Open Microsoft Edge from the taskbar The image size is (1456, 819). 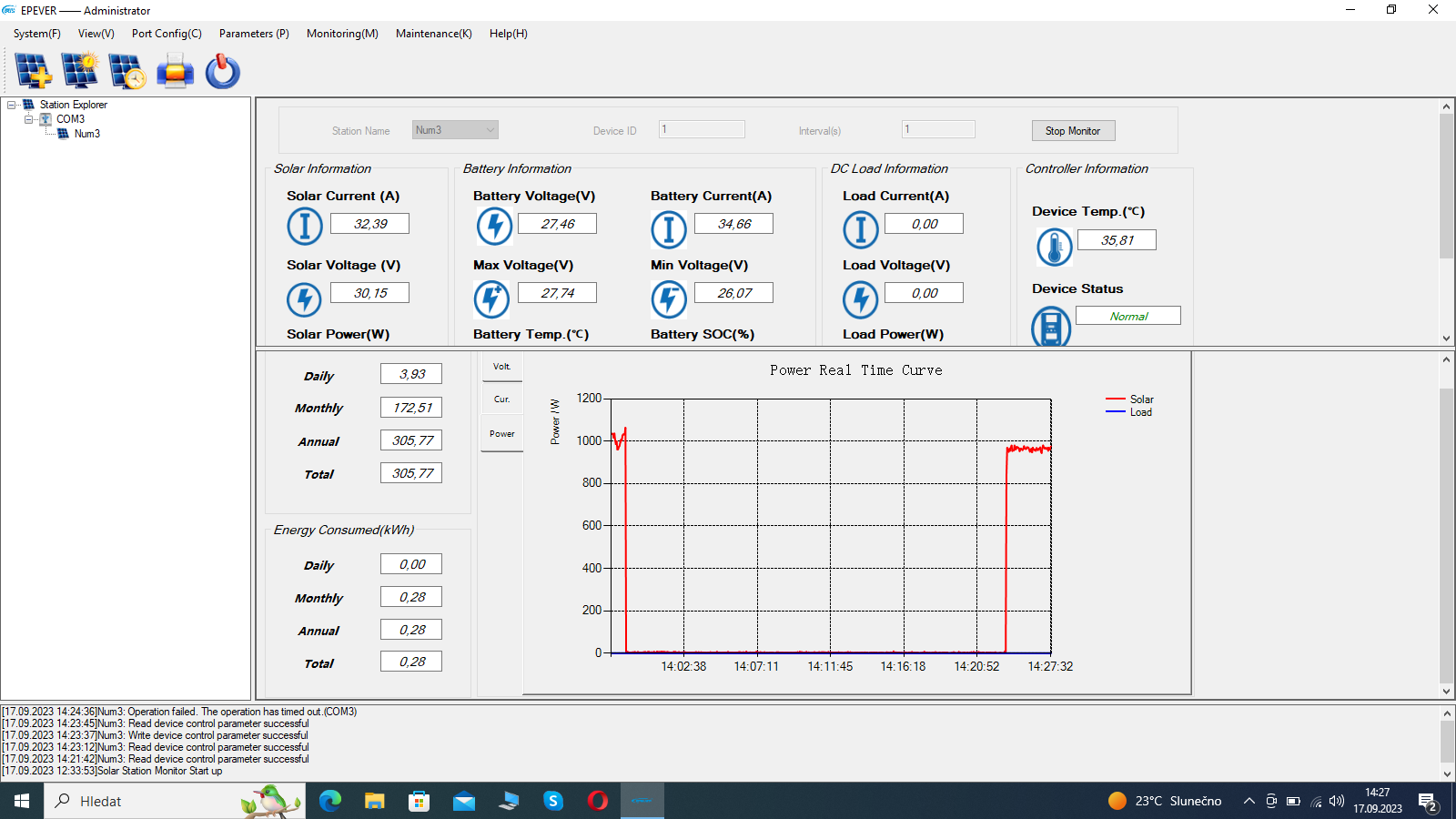[330, 801]
